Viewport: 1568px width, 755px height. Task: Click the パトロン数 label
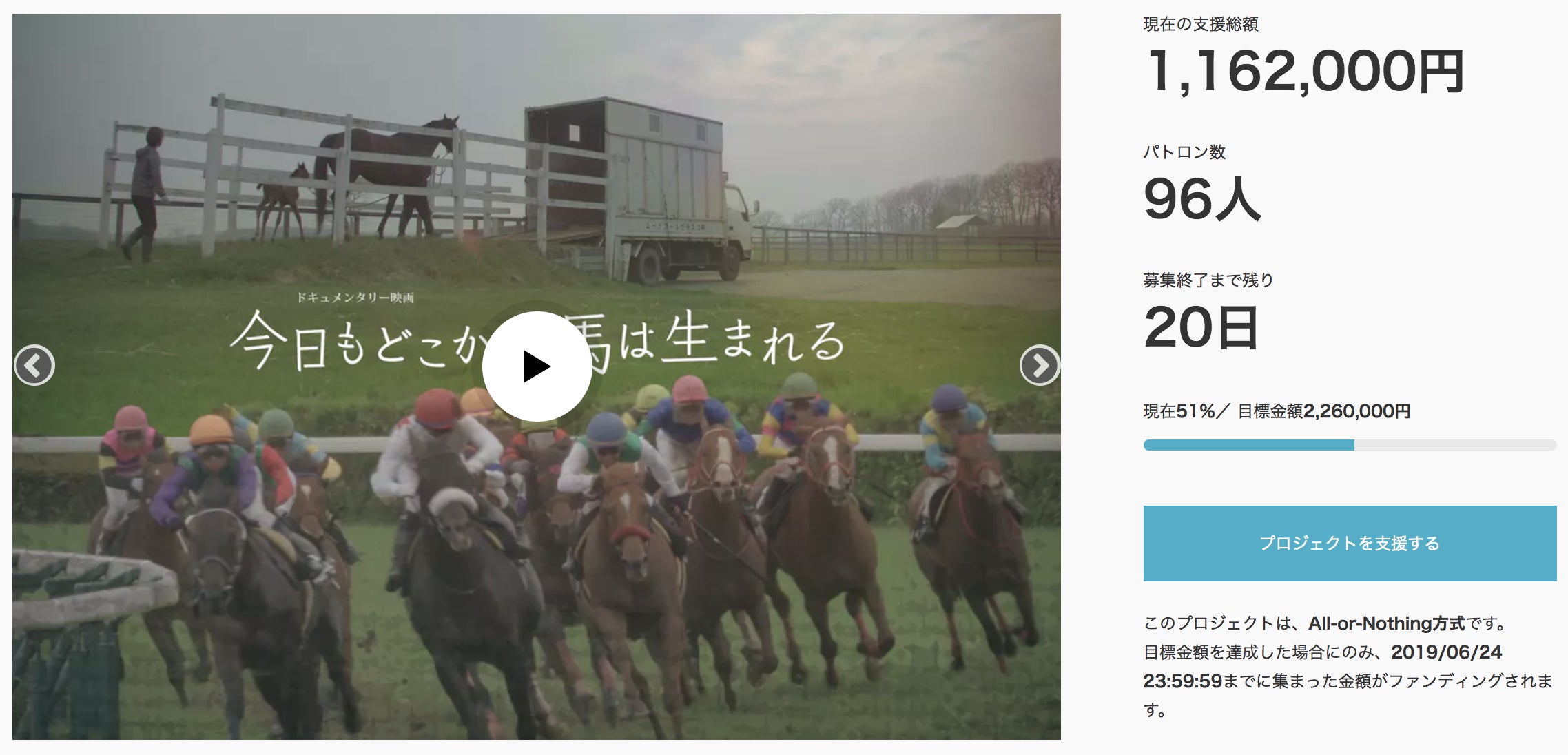coord(1184,152)
